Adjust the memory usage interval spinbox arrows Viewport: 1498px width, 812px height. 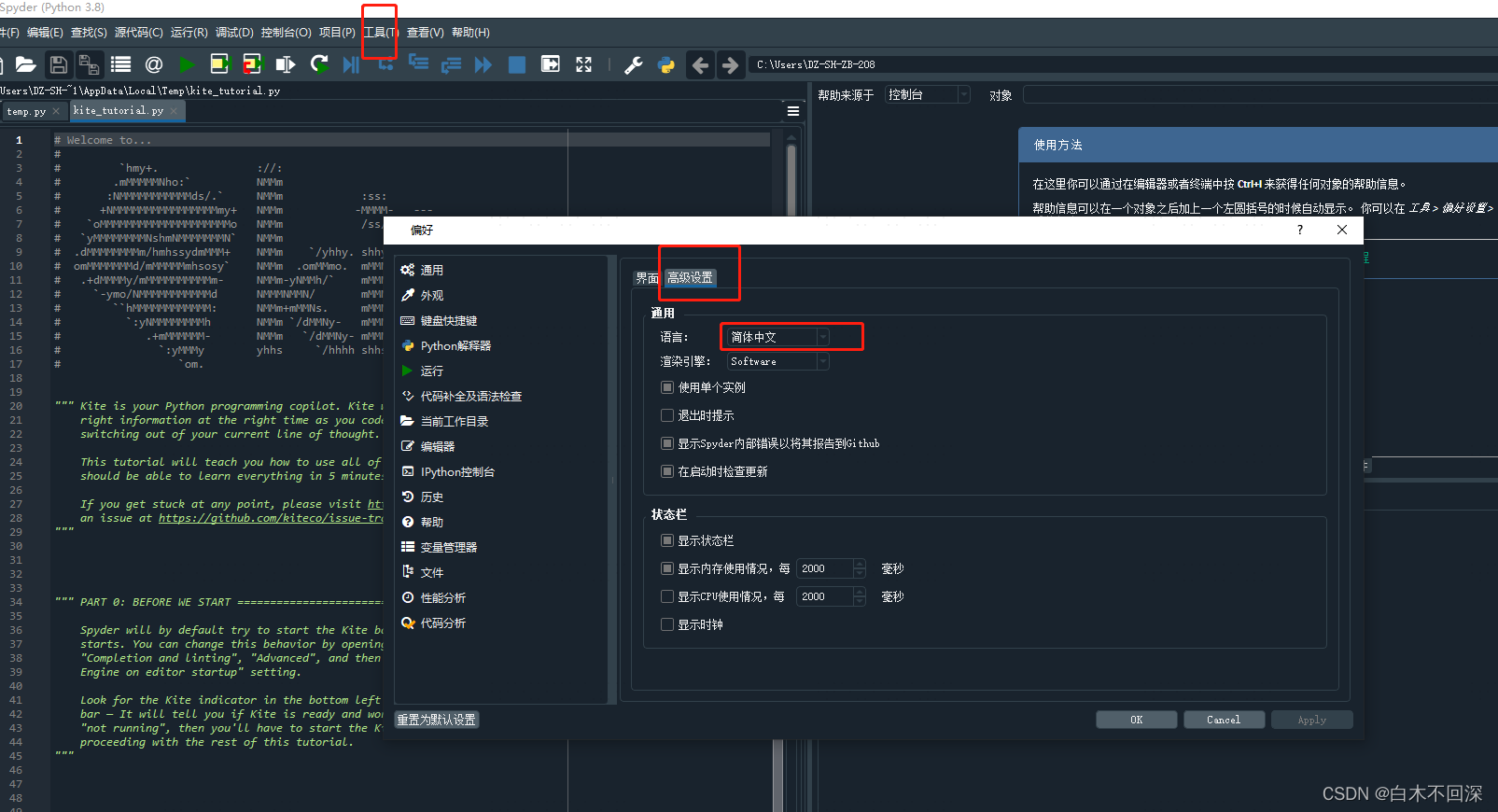click(860, 568)
